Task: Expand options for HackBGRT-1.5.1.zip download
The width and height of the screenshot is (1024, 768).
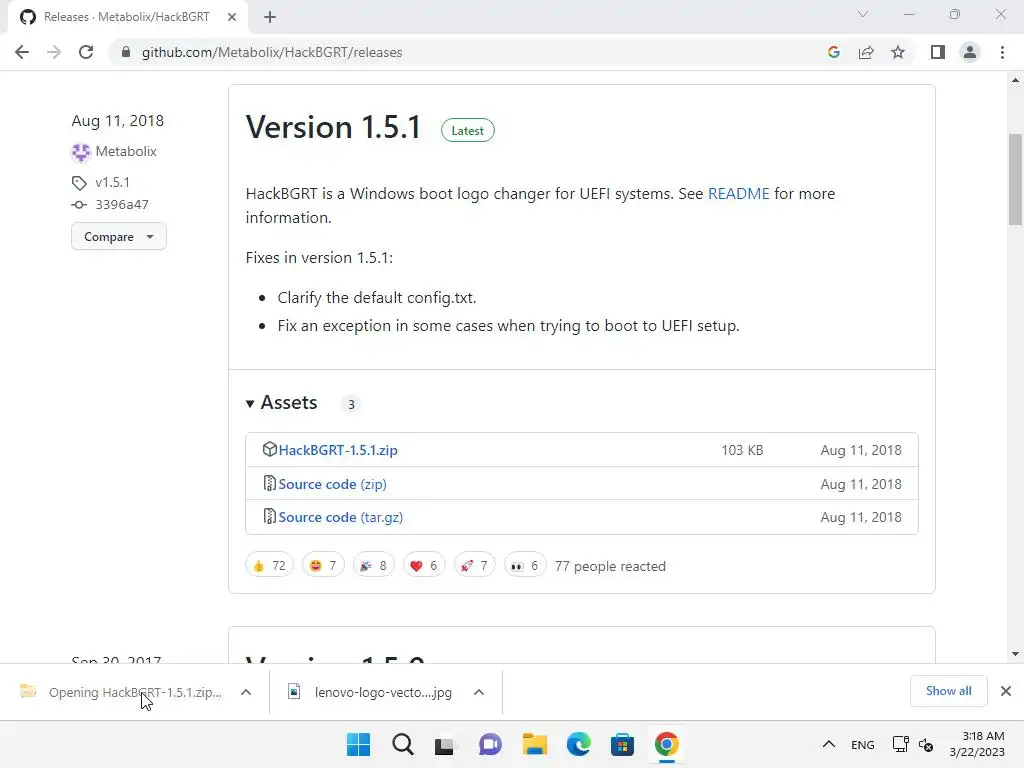Action: tap(246, 692)
